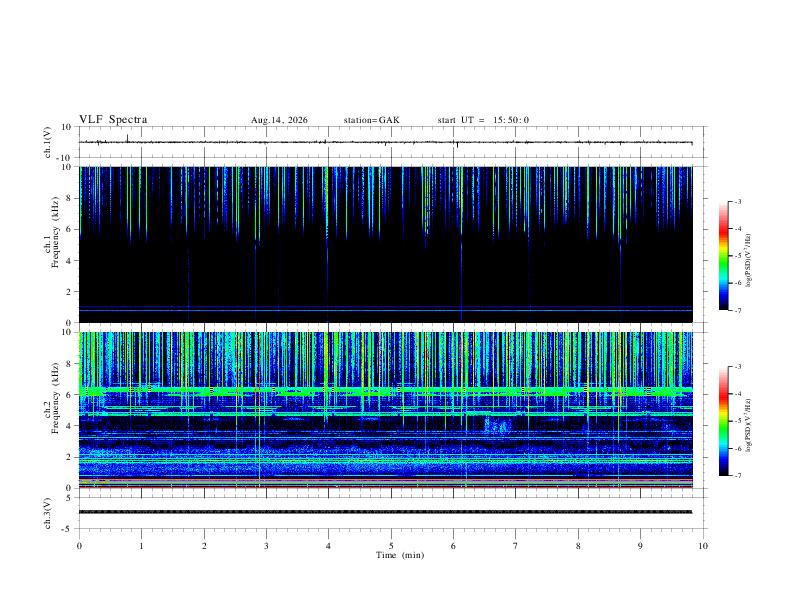Click the ch.1(V) waveform trace

coord(385,142)
